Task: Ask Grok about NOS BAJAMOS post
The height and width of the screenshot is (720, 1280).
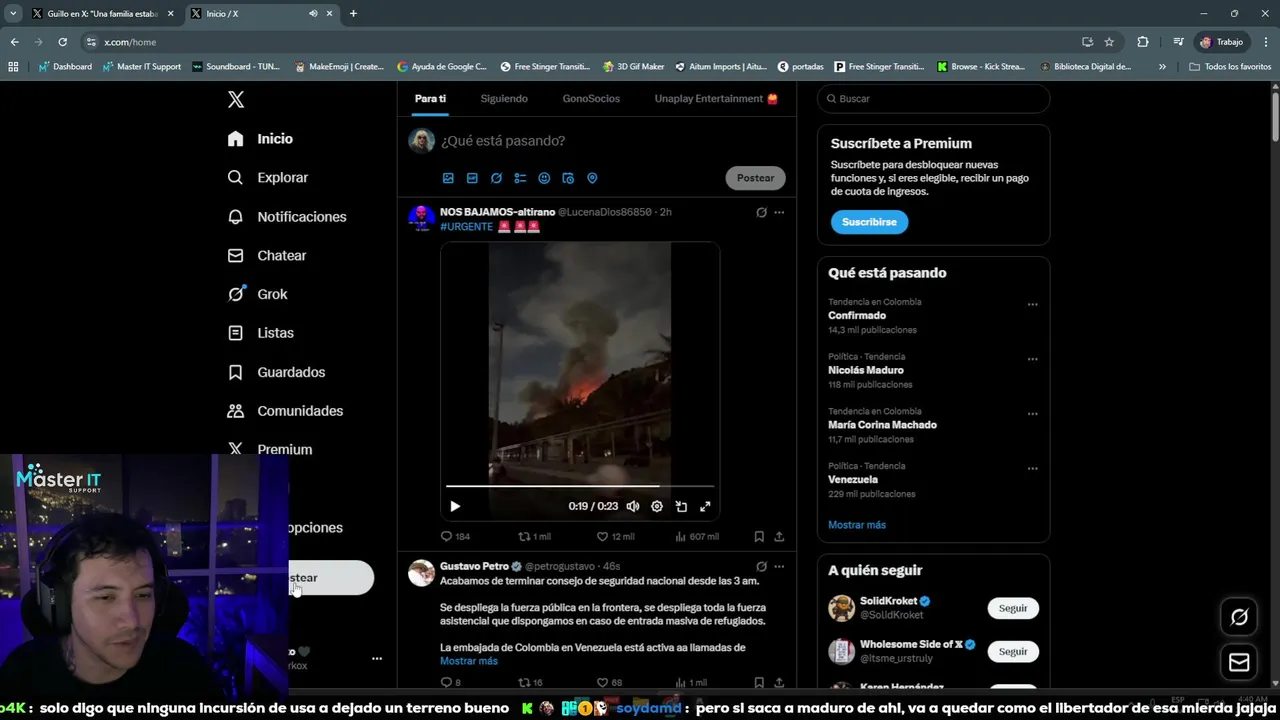Action: 761,212
